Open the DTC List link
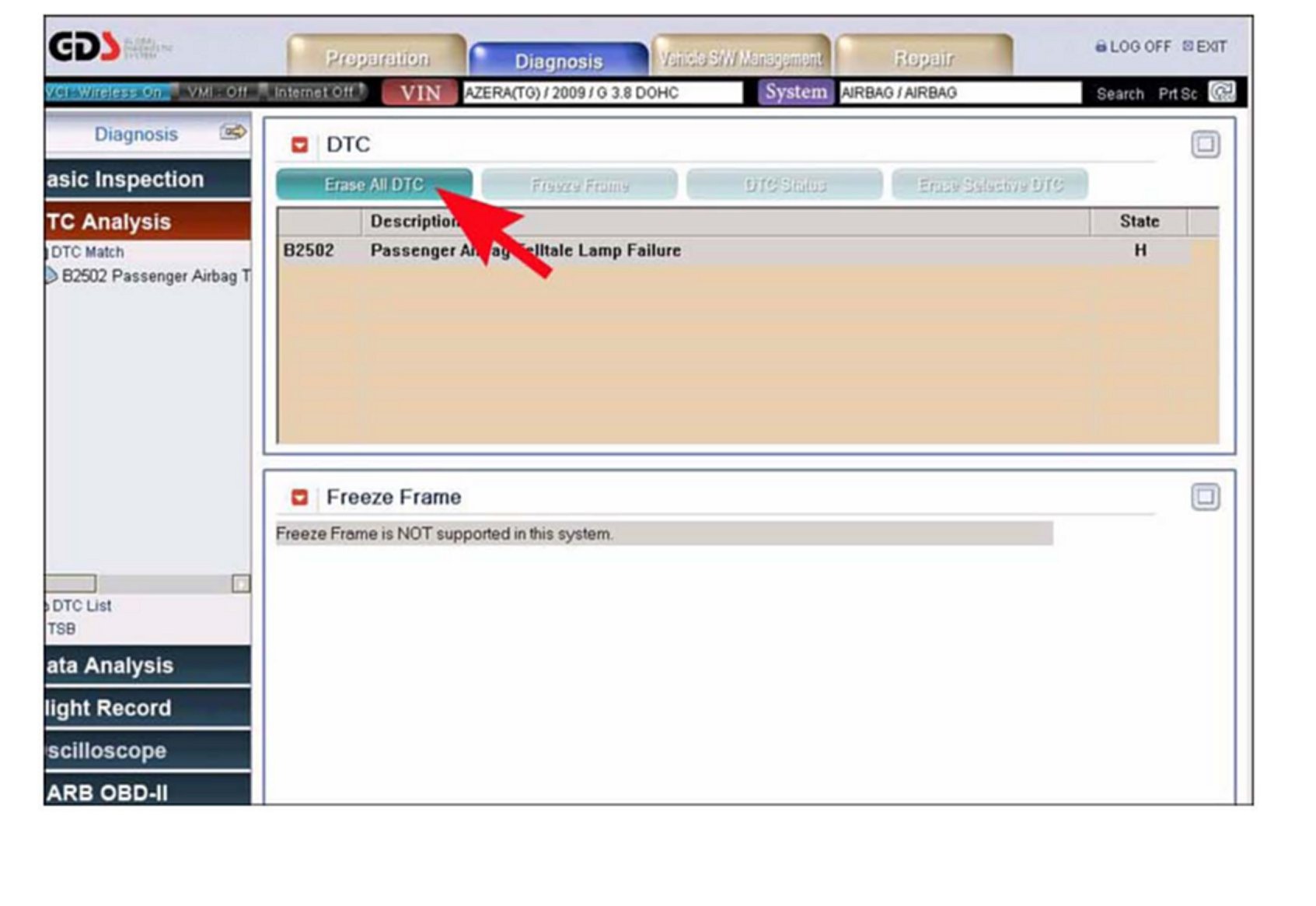 [x=82, y=606]
